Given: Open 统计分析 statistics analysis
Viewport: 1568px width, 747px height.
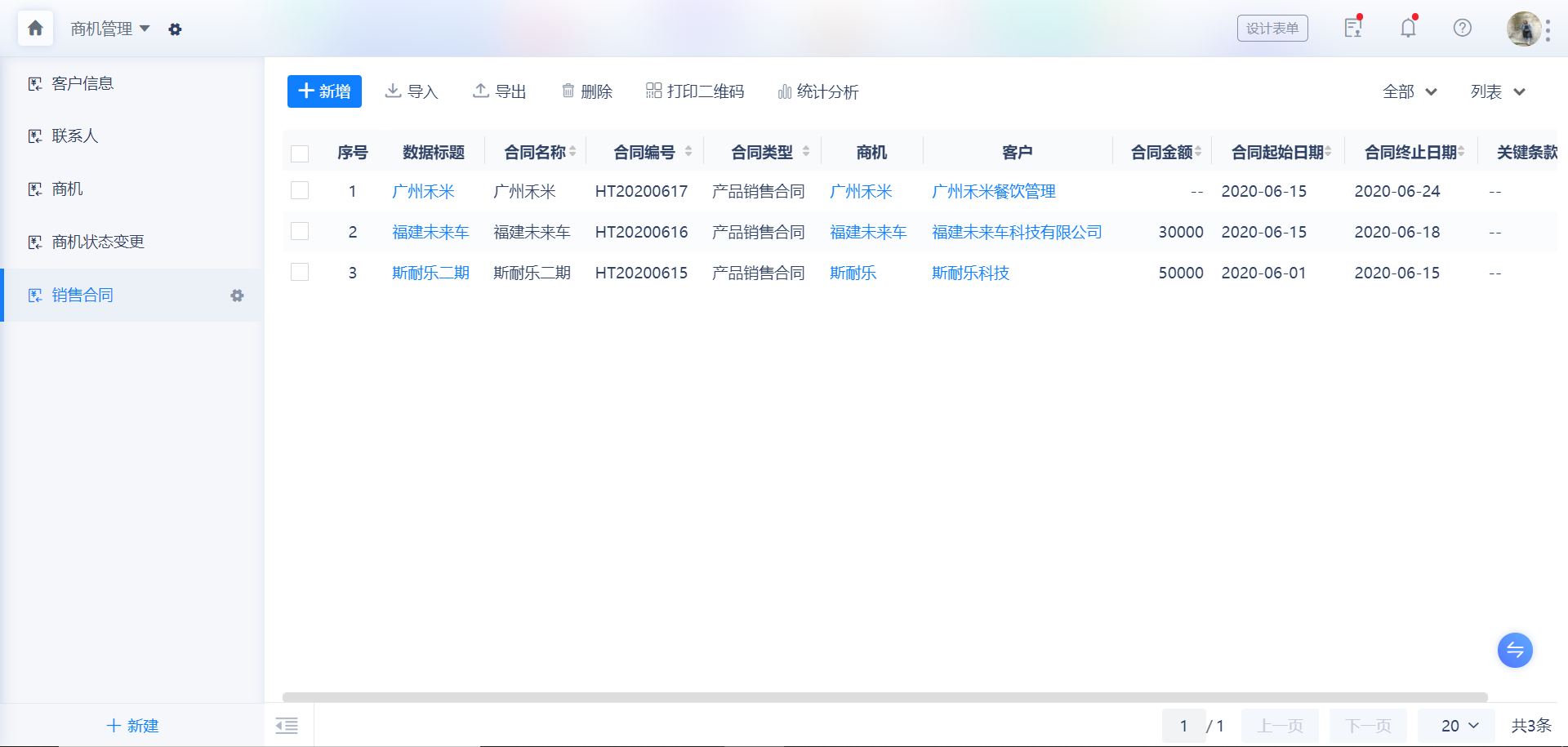Looking at the screenshot, I should pos(818,91).
